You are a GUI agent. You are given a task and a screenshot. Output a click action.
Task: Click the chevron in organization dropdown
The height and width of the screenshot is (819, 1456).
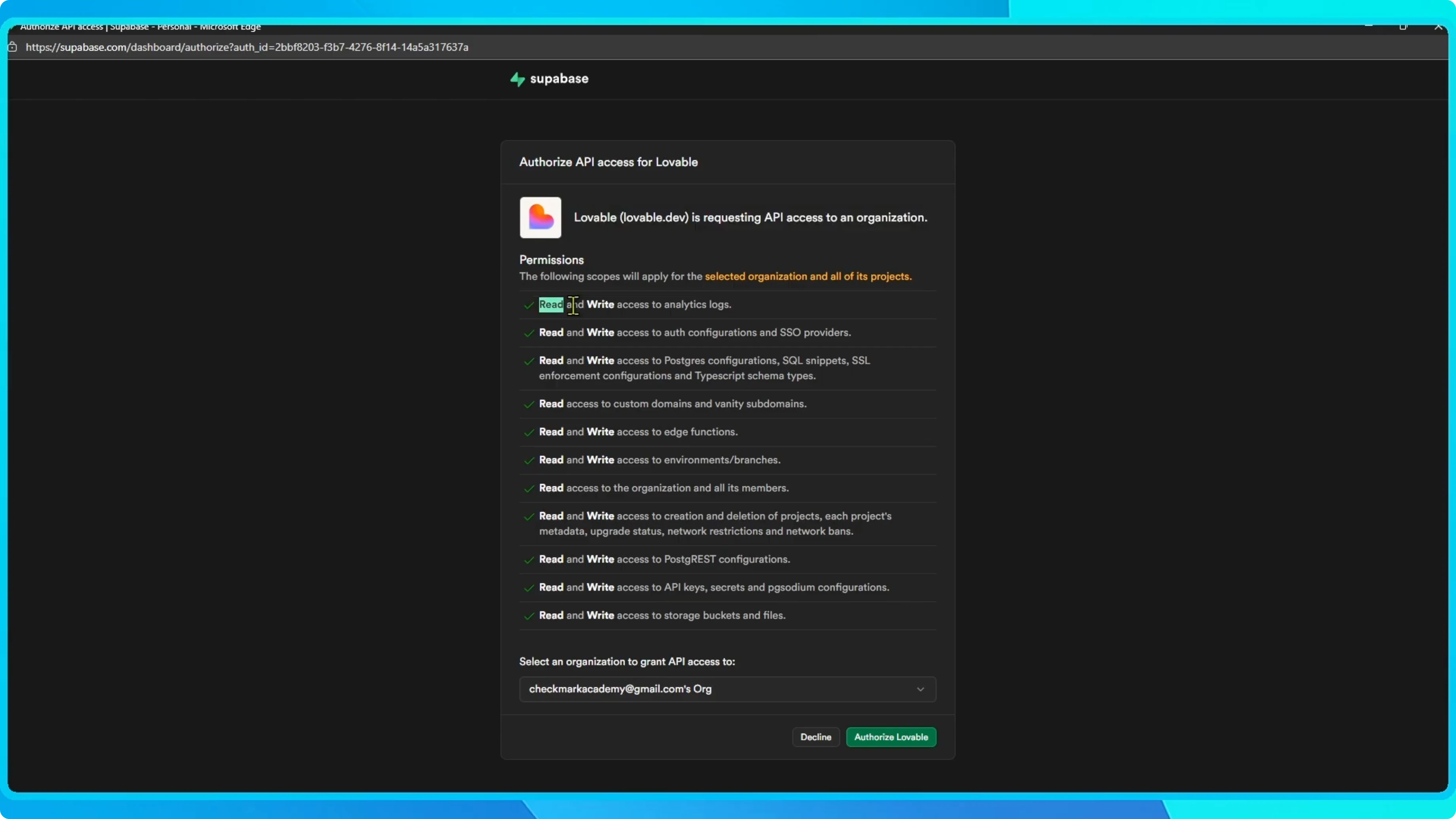[920, 690]
